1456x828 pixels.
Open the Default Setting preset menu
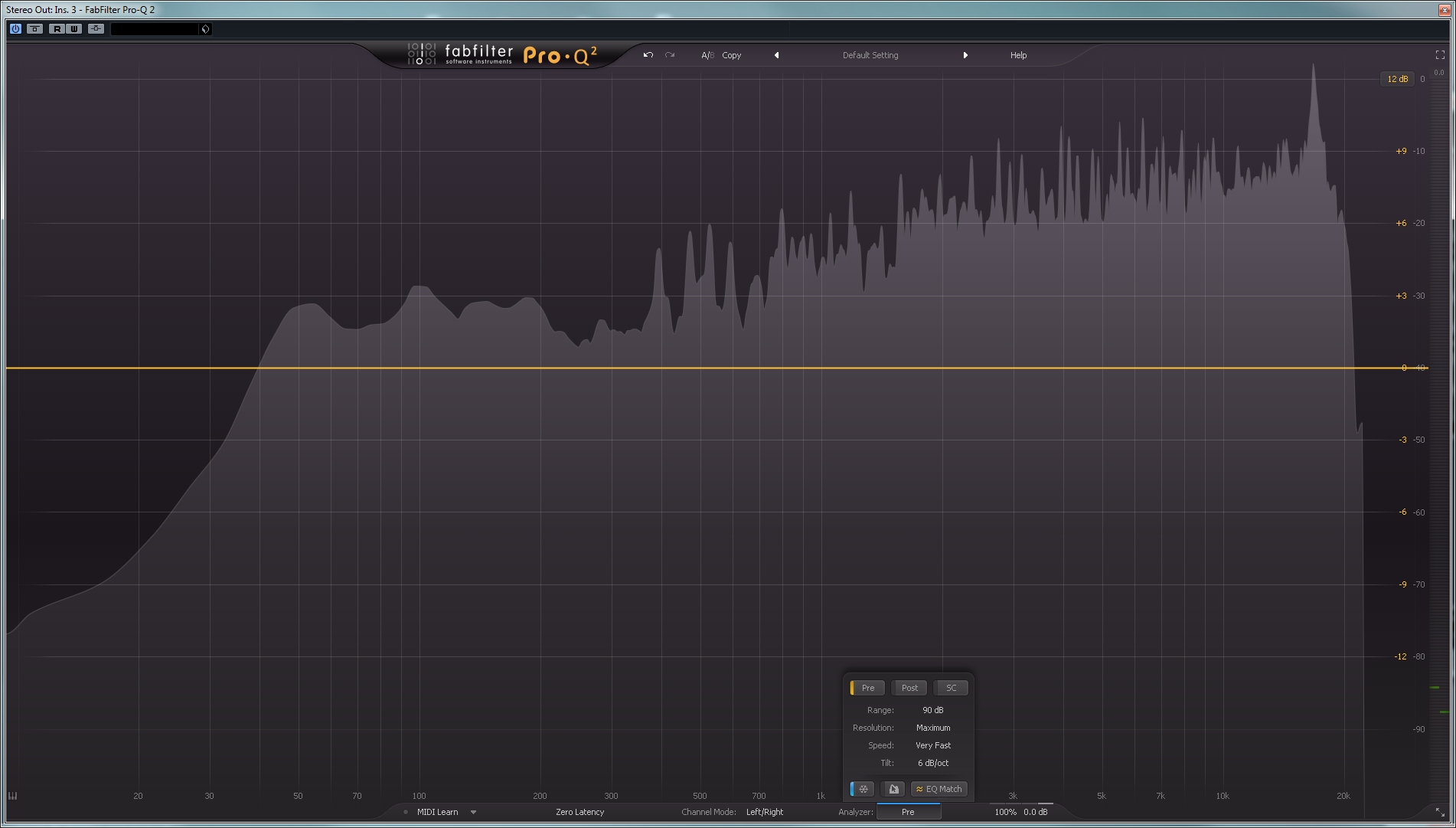click(x=870, y=55)
